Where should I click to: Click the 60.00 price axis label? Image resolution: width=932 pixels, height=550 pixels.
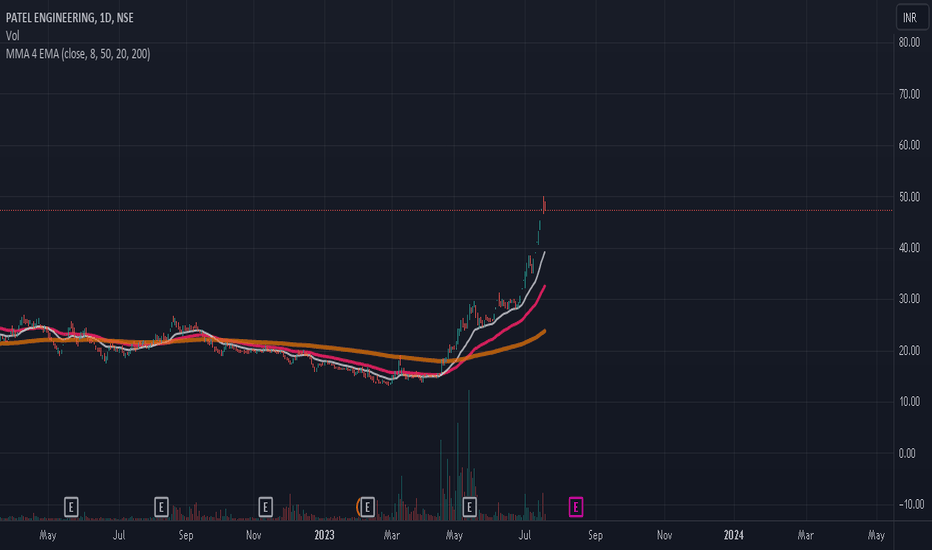909,145
